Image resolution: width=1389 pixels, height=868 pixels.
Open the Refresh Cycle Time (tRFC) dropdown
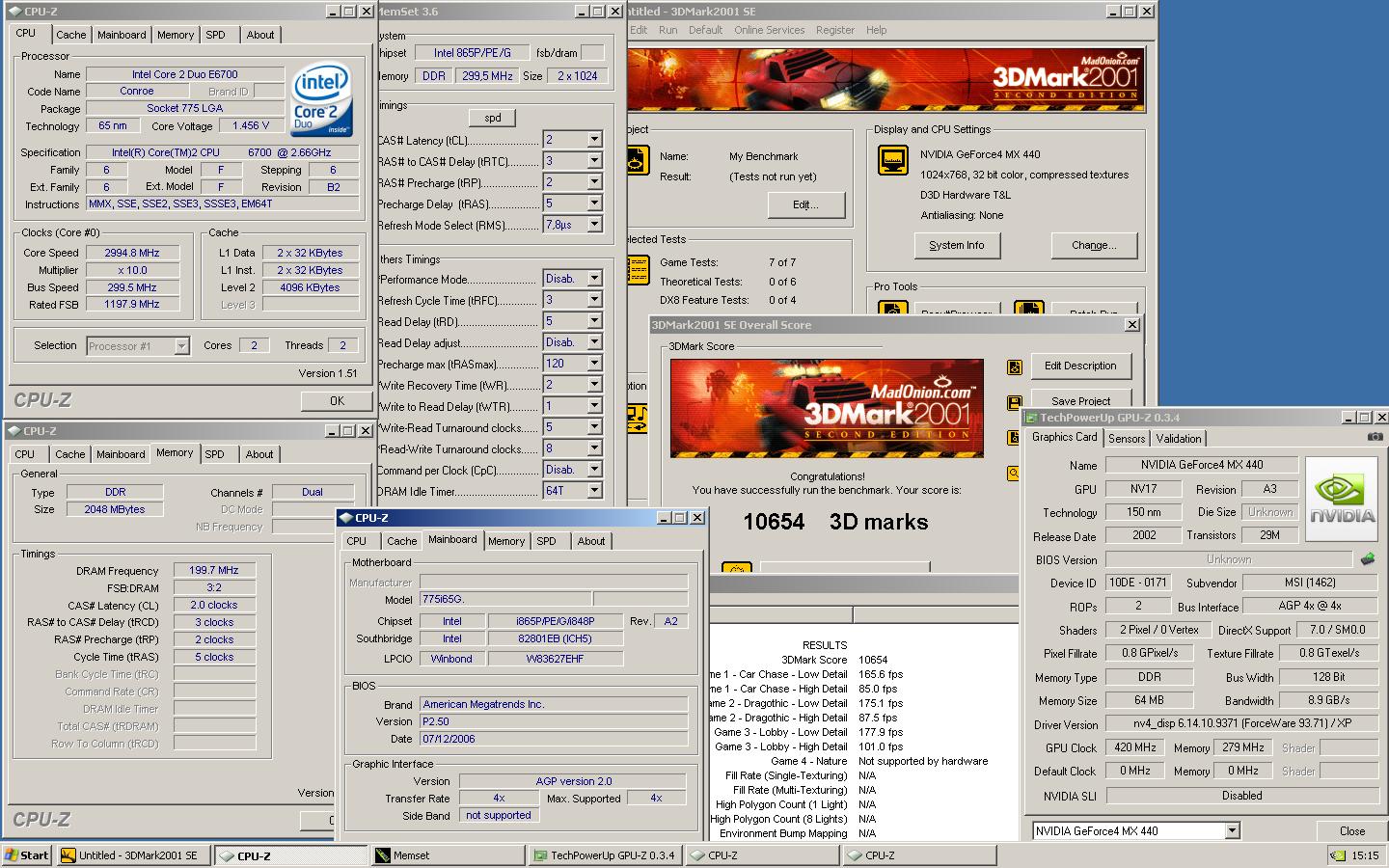[594, 300]
